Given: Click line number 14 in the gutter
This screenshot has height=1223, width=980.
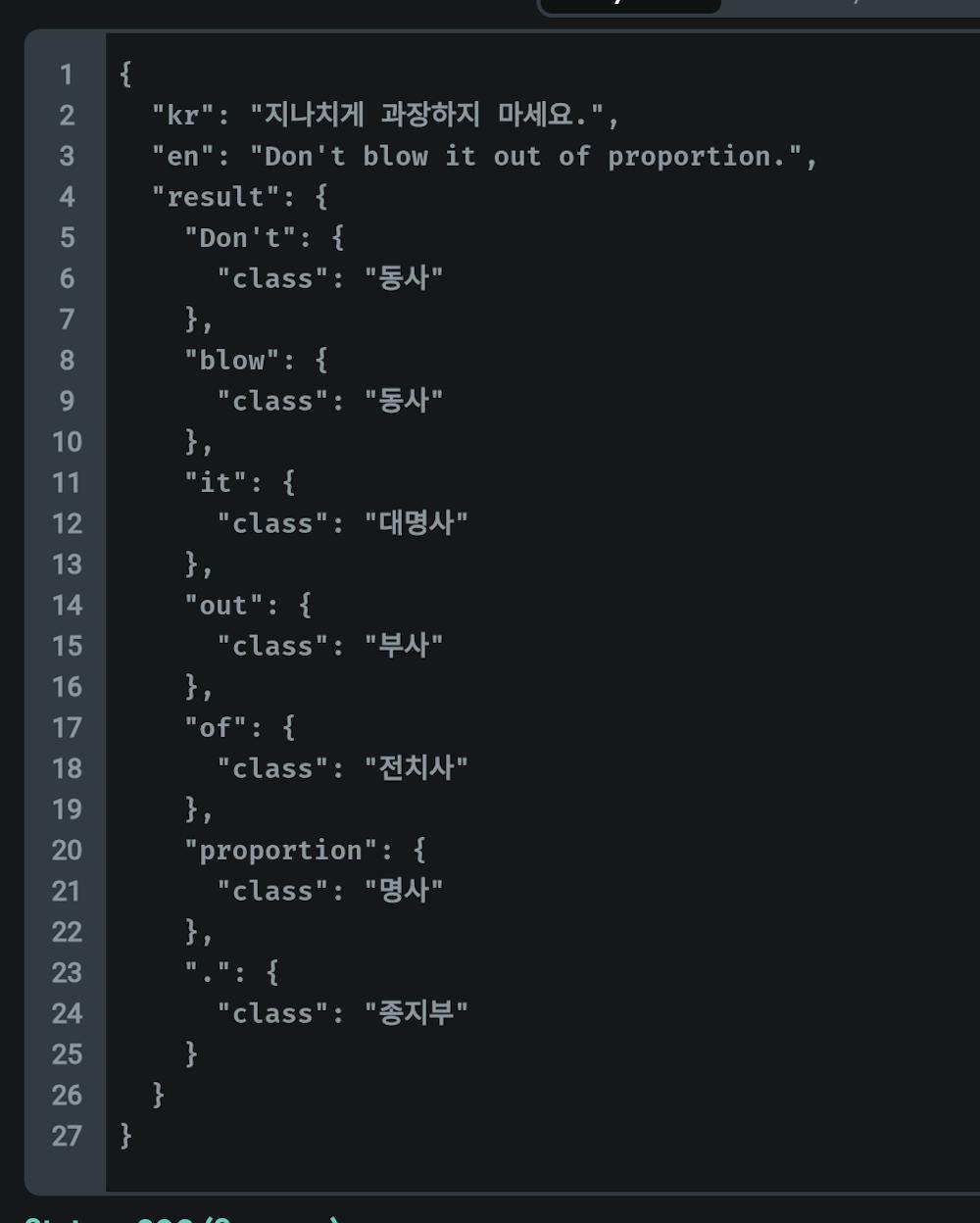Looking at the screenshot, I should [x=67, y=605].
